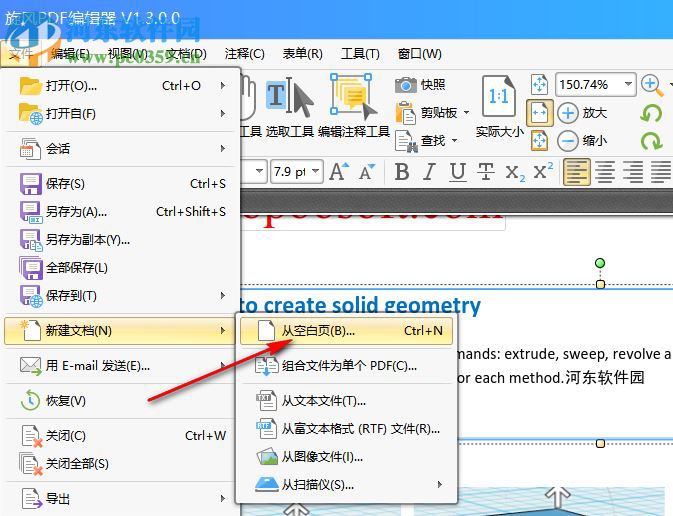Click the lower green rotate arrow icon
This screenshot has height=516, width=673.
tap(652, 141)
